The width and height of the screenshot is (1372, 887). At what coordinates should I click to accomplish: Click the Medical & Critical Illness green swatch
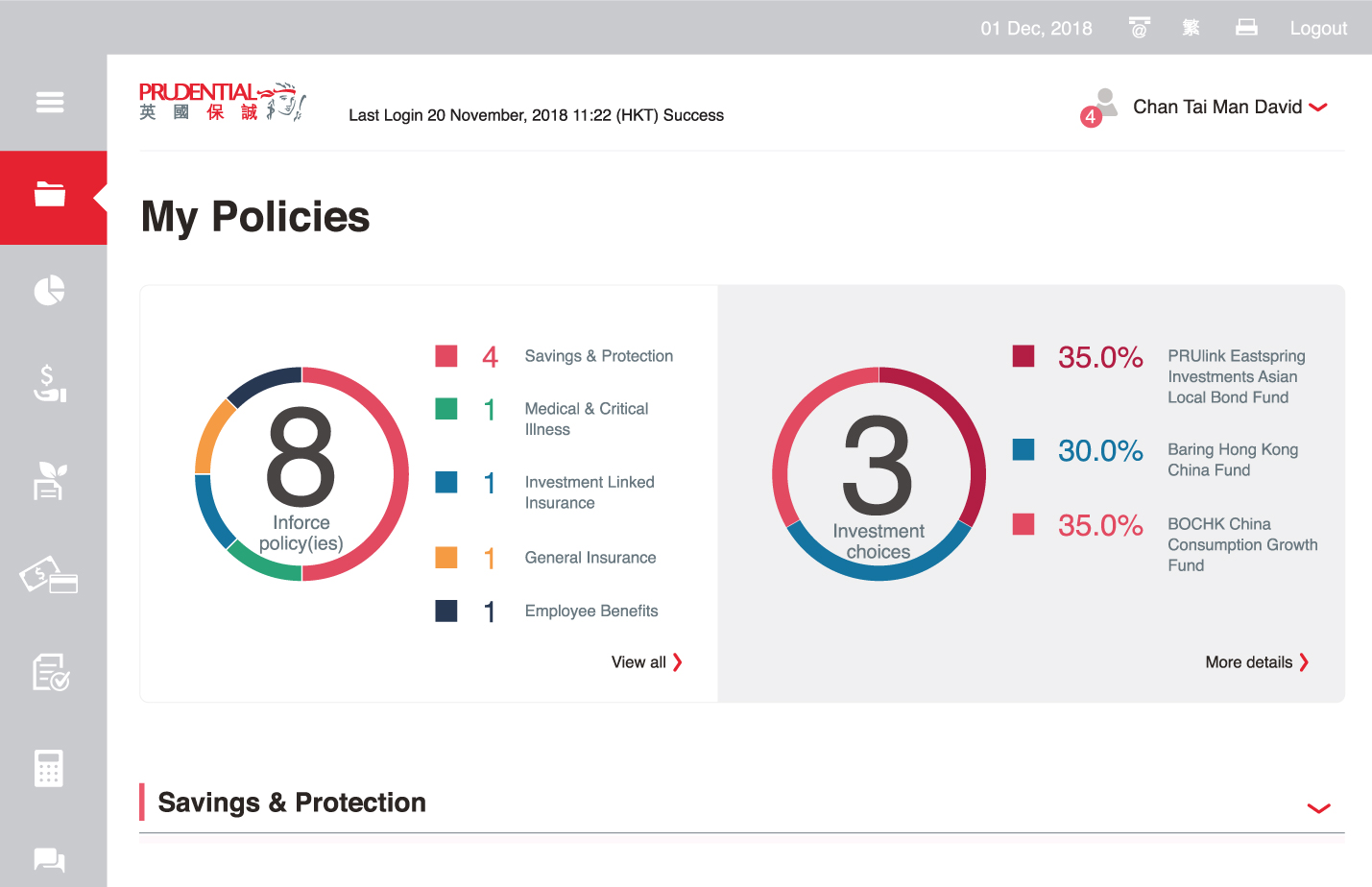pos(446,409)
